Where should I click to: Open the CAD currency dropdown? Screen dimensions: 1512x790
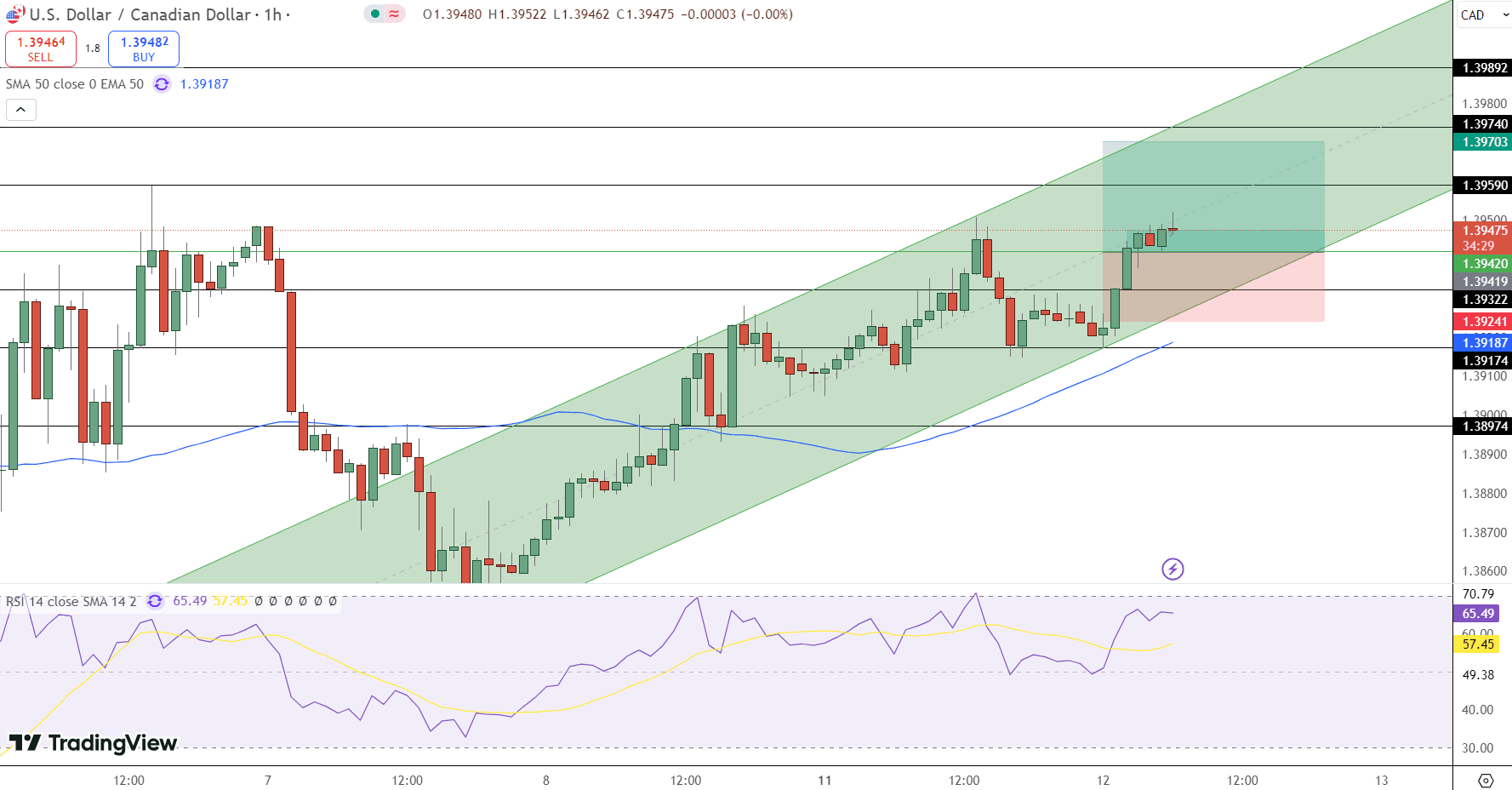point(1484,14)
